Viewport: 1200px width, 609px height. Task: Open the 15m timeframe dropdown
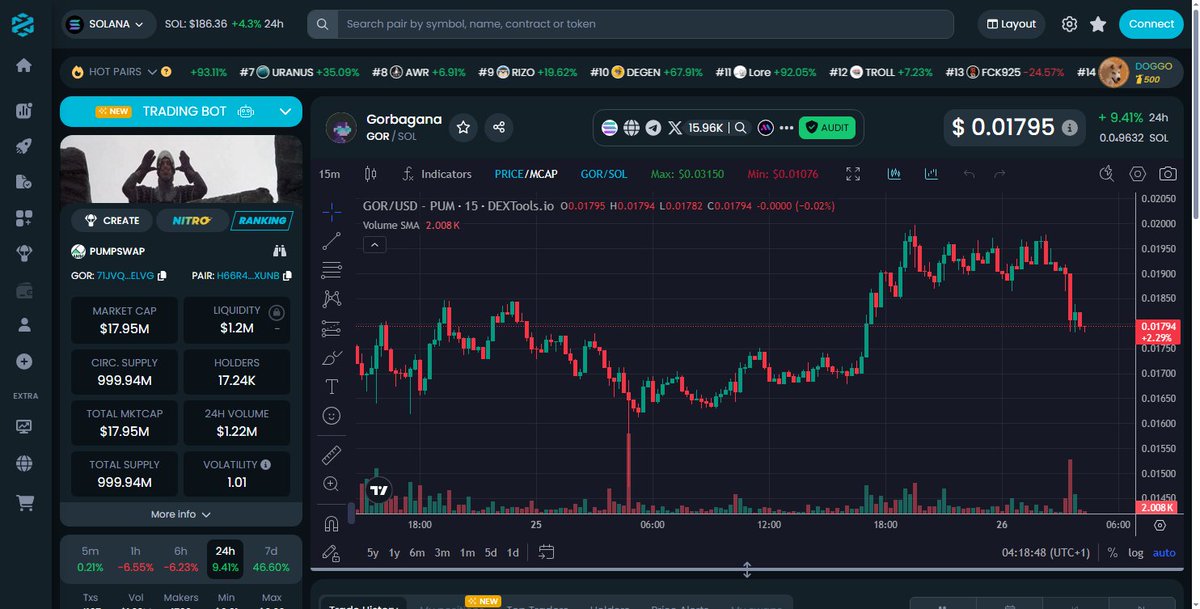click(x=329, y=174)
